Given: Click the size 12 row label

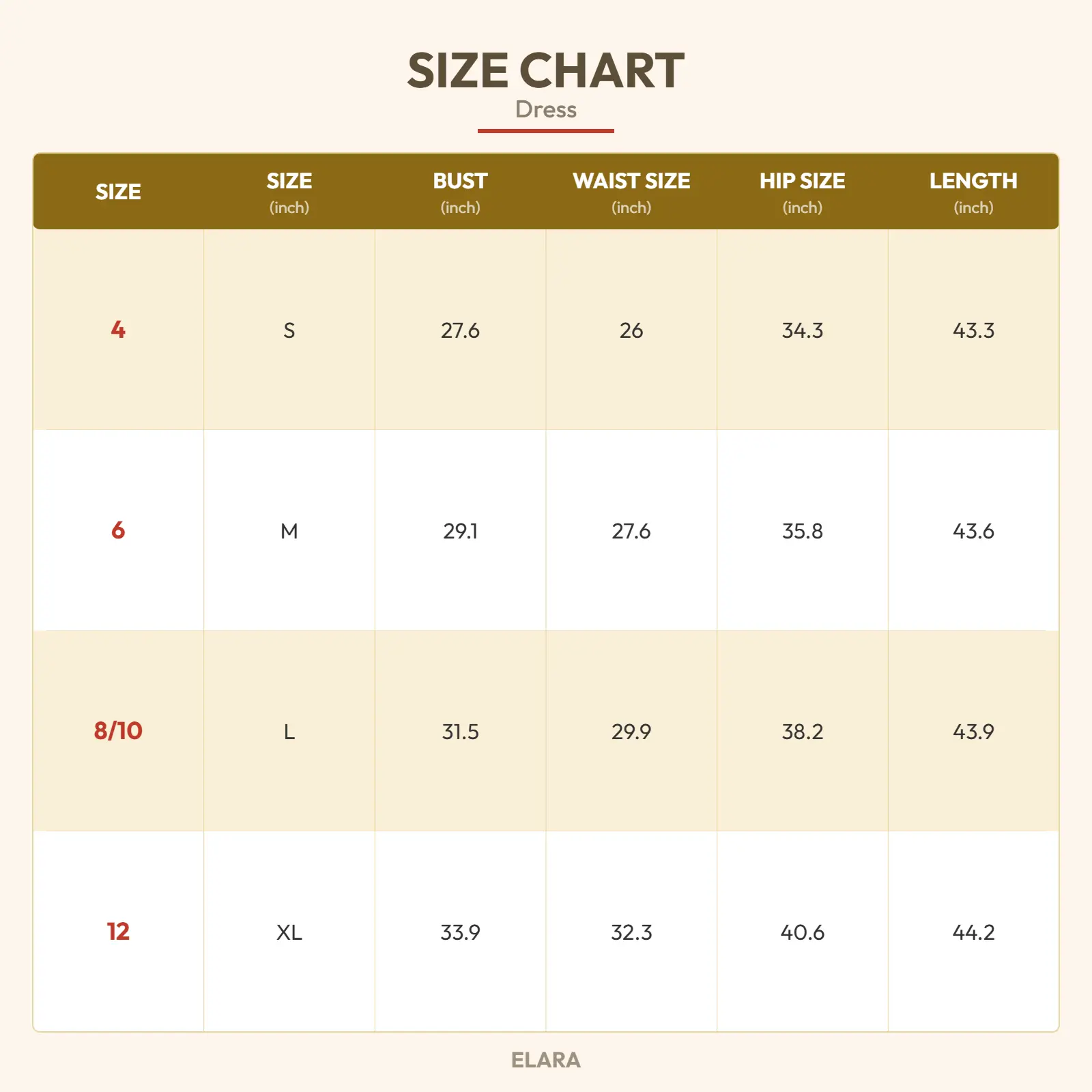Looking at the screenshot, I should [118, 932].
